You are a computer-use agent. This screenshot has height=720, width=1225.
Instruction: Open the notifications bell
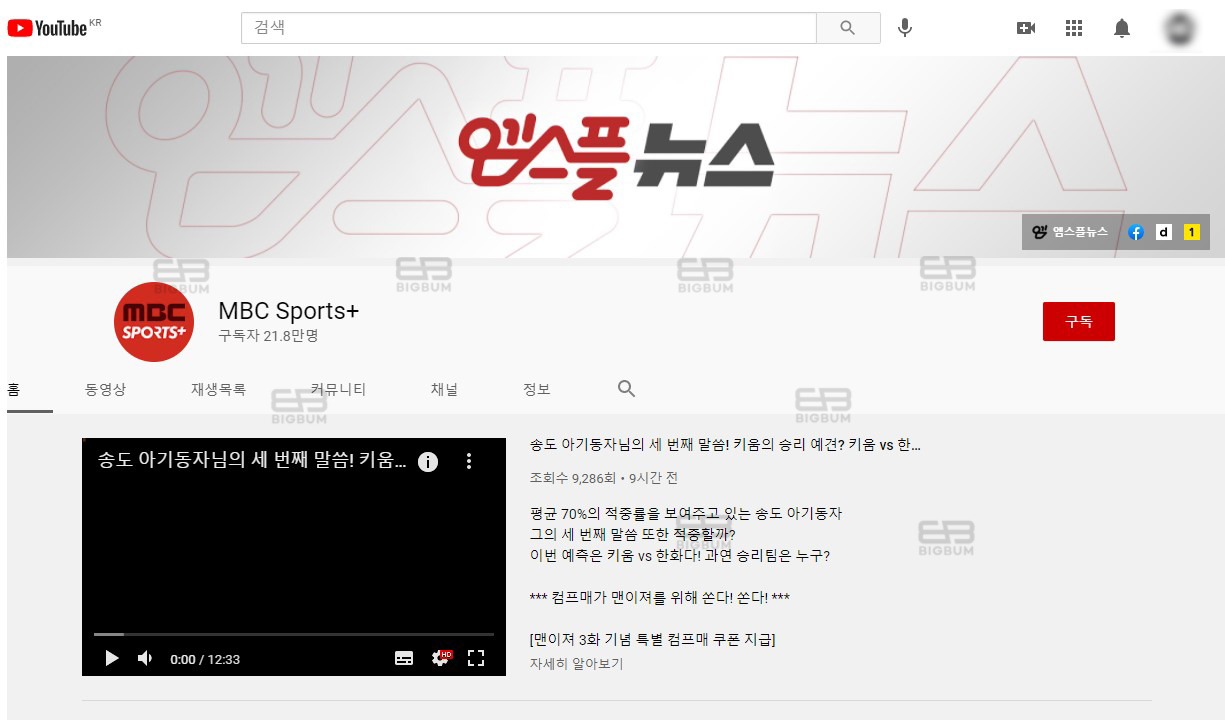point(1122,28)
